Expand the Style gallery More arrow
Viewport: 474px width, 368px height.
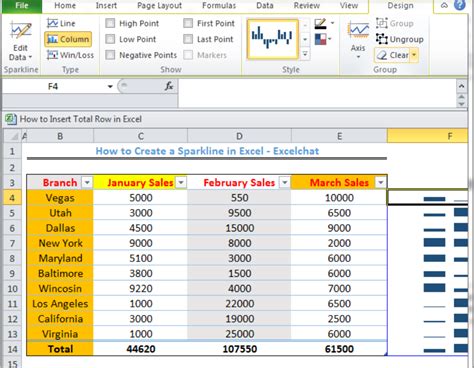pos(305,54)
